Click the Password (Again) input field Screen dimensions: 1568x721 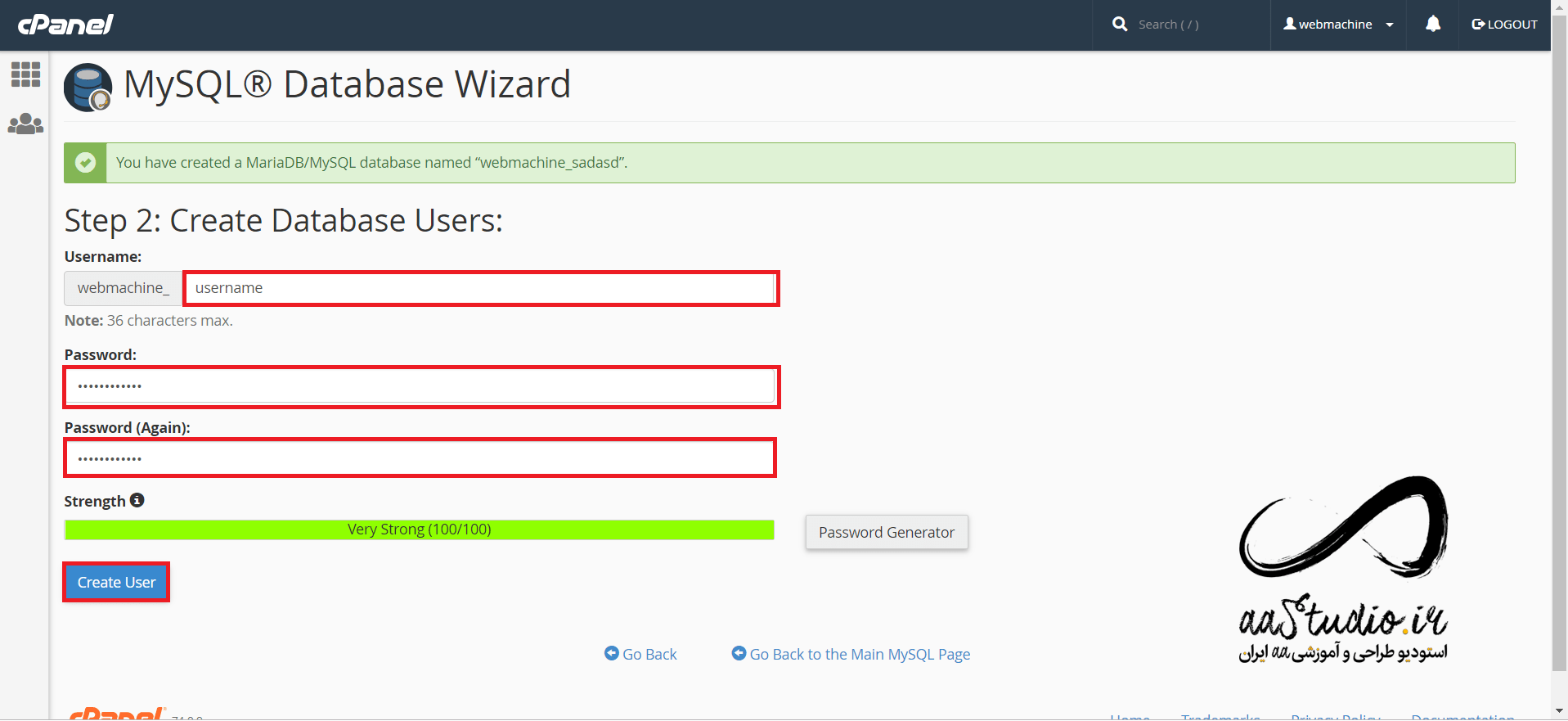click(x=420, y=458)
